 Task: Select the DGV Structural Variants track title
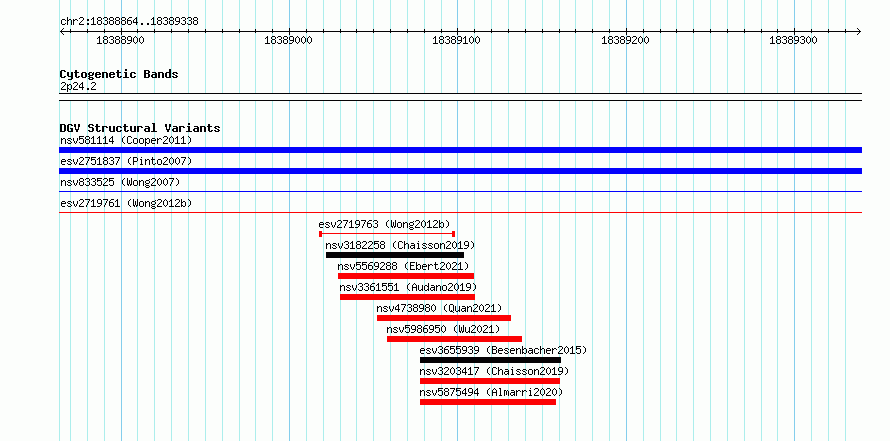pyautogui.click(x=140, y=128)
